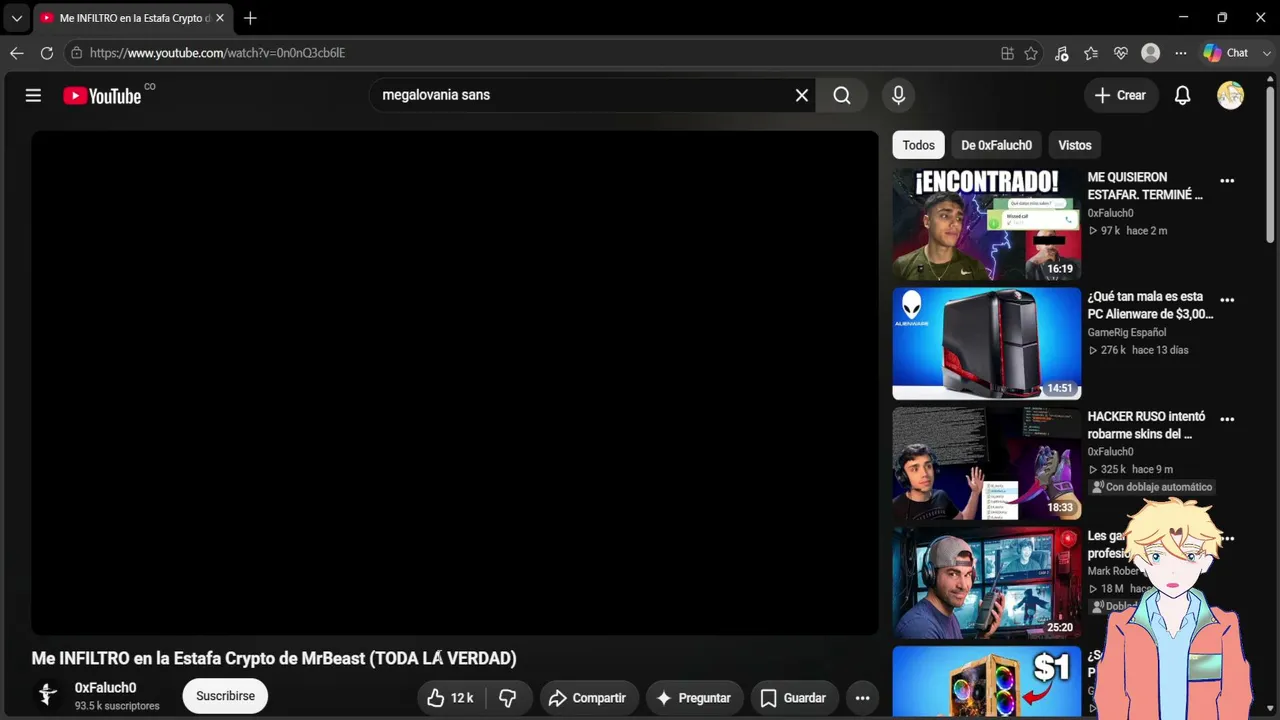Viewport: 1280px width, 720px height.
Task: Open the 'ME QUISIERON ESTAFAR' video title
Action: tap(1145, 186)
